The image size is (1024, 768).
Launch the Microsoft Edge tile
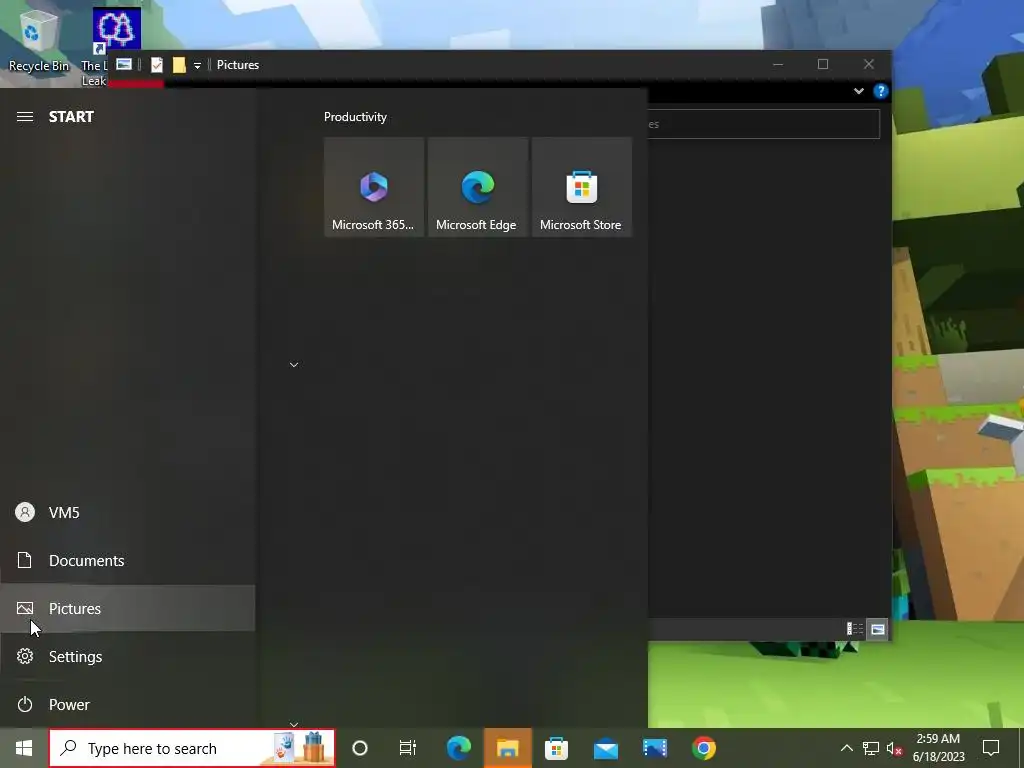point(477,187)
